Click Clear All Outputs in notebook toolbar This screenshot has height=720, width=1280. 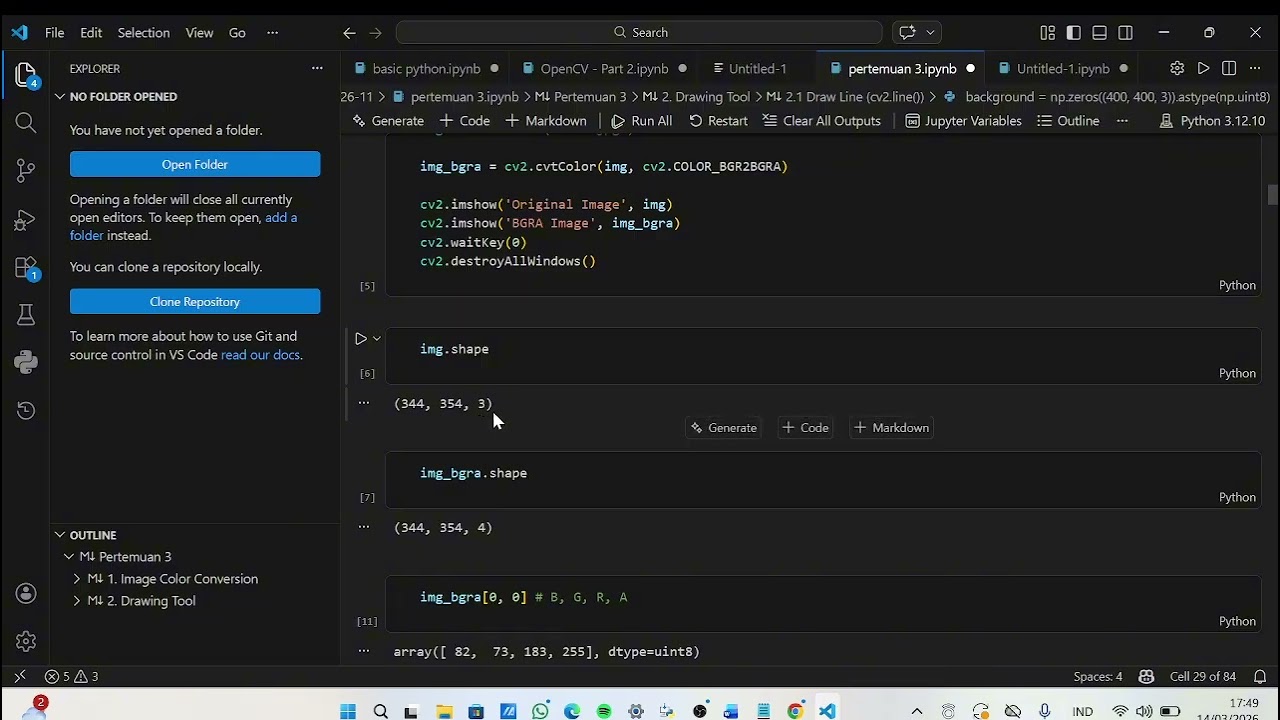click(x=821, y=121)
